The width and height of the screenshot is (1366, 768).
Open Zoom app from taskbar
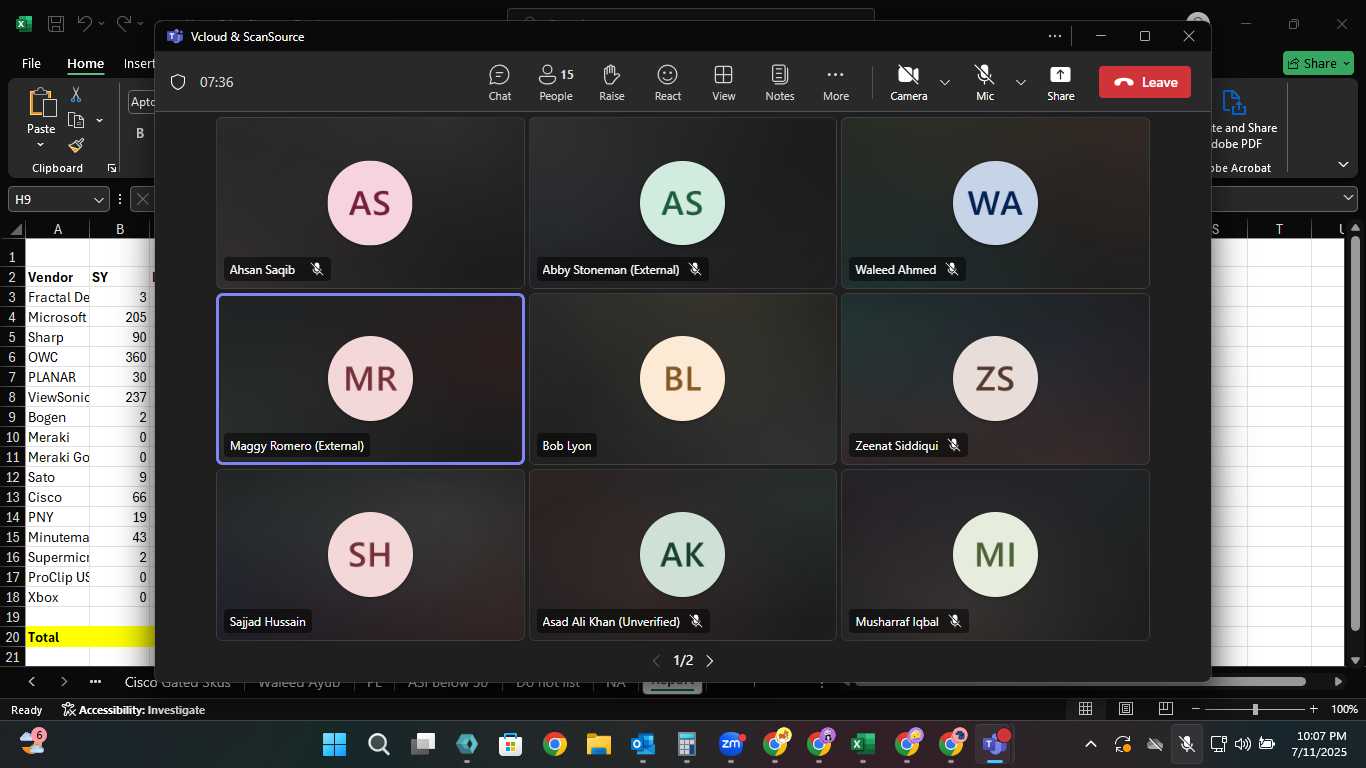(731, 744)
